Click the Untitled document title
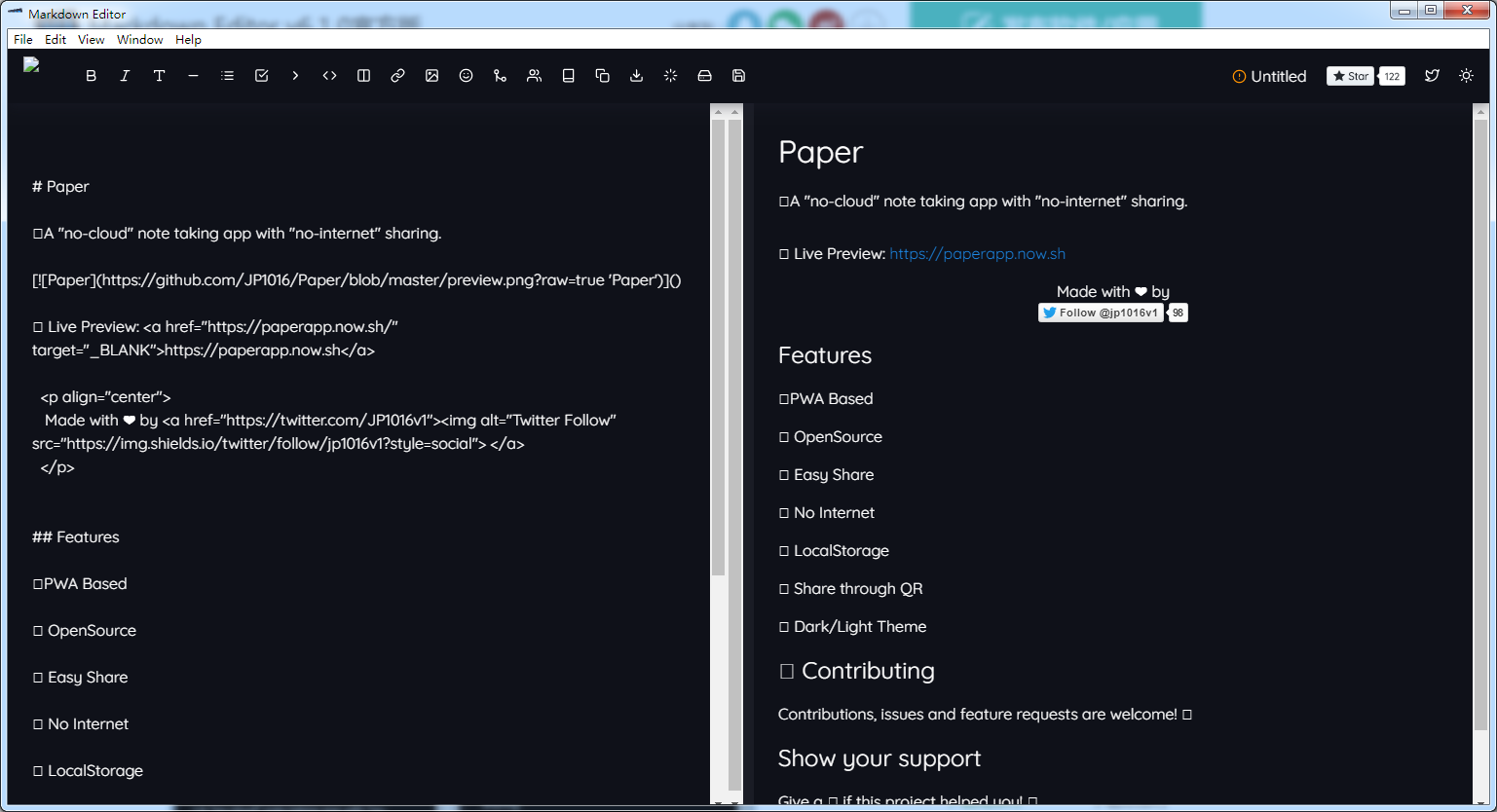1497x812 pixels. pos(1278,76)
